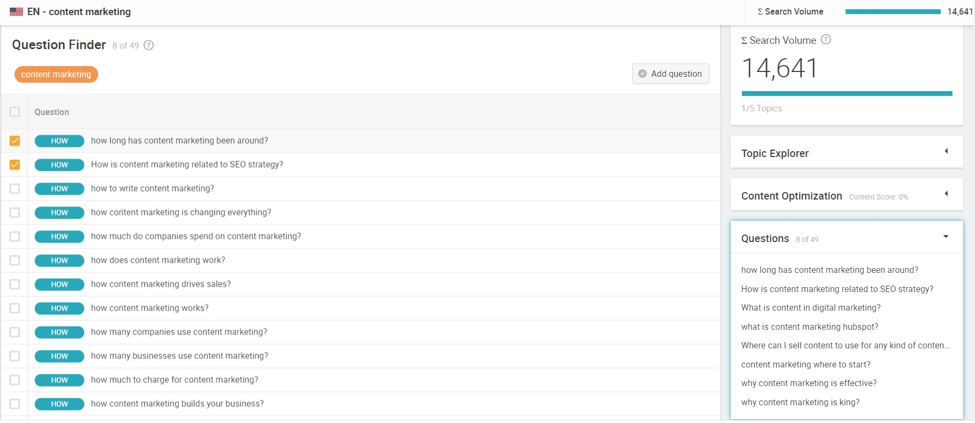Click the HOW tag for 'how many companies use'
The width and height of the screenshot is (975, 423).
pyautogui.click(x=59, y=332)
